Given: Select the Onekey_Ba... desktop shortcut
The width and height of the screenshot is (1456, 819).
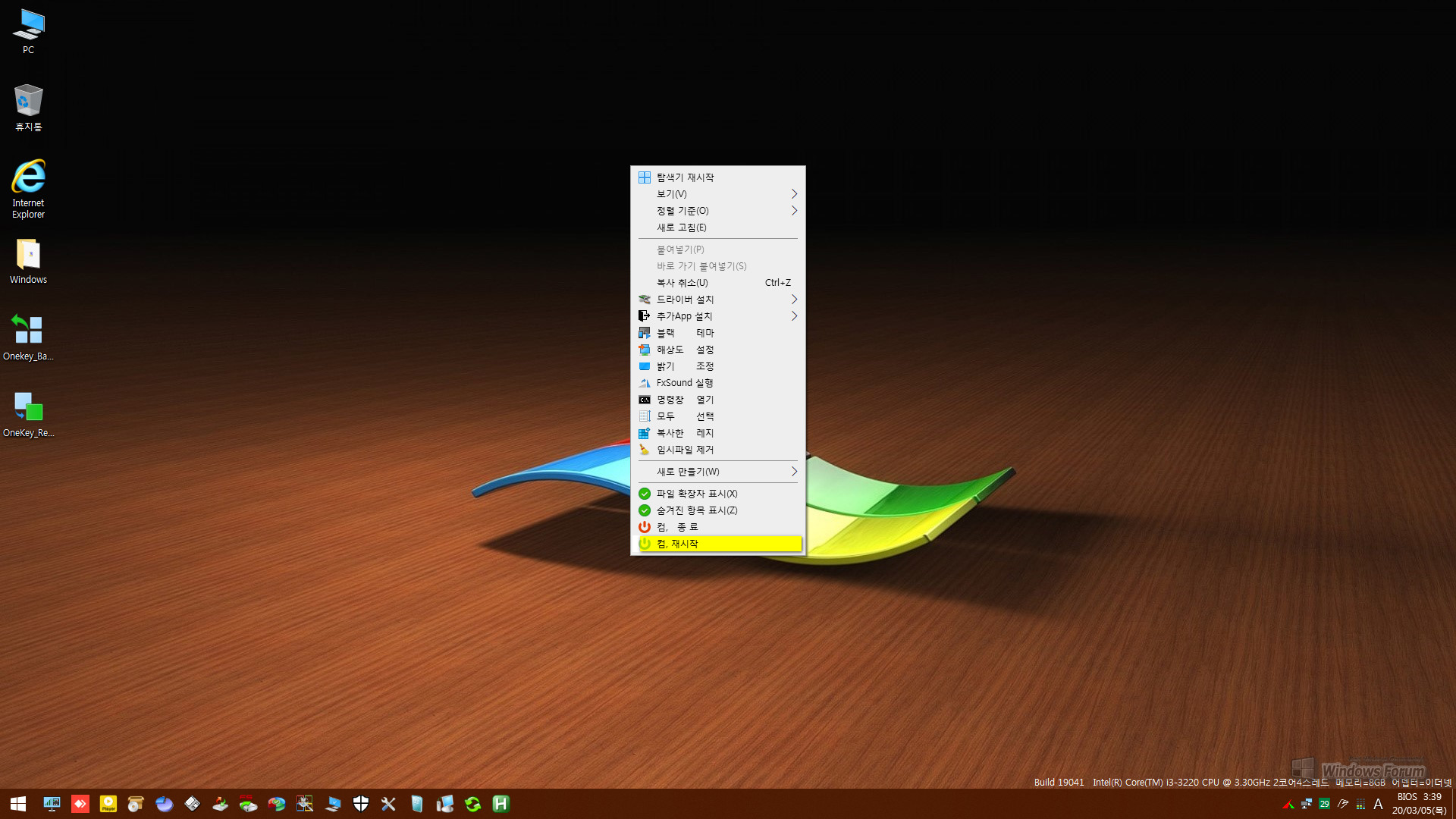Looking at the screenshot, I should pyautogui.click(x=28, y=337).
